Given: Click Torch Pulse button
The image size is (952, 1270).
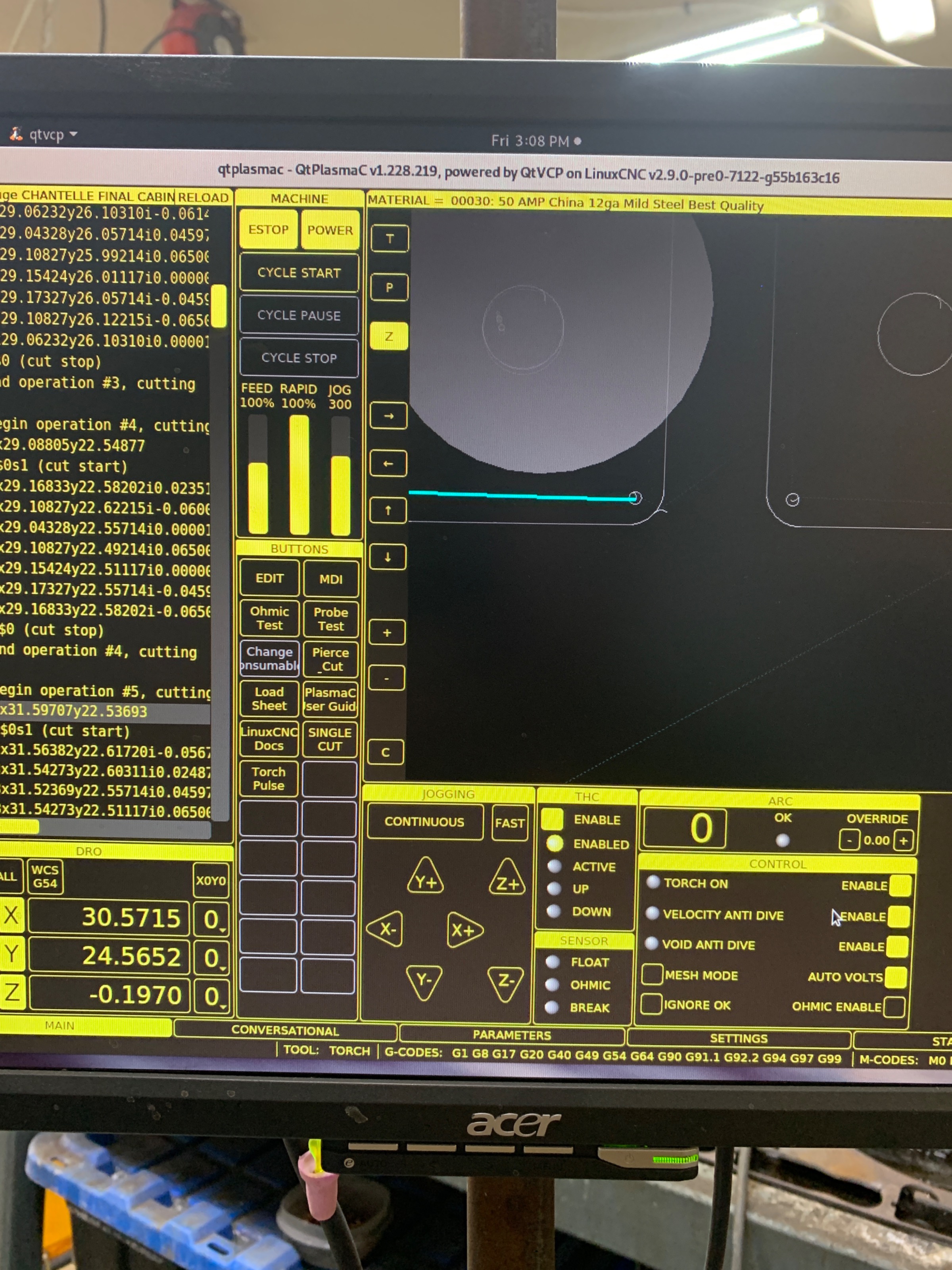Looking at the screenshot, I should point(269,779).
